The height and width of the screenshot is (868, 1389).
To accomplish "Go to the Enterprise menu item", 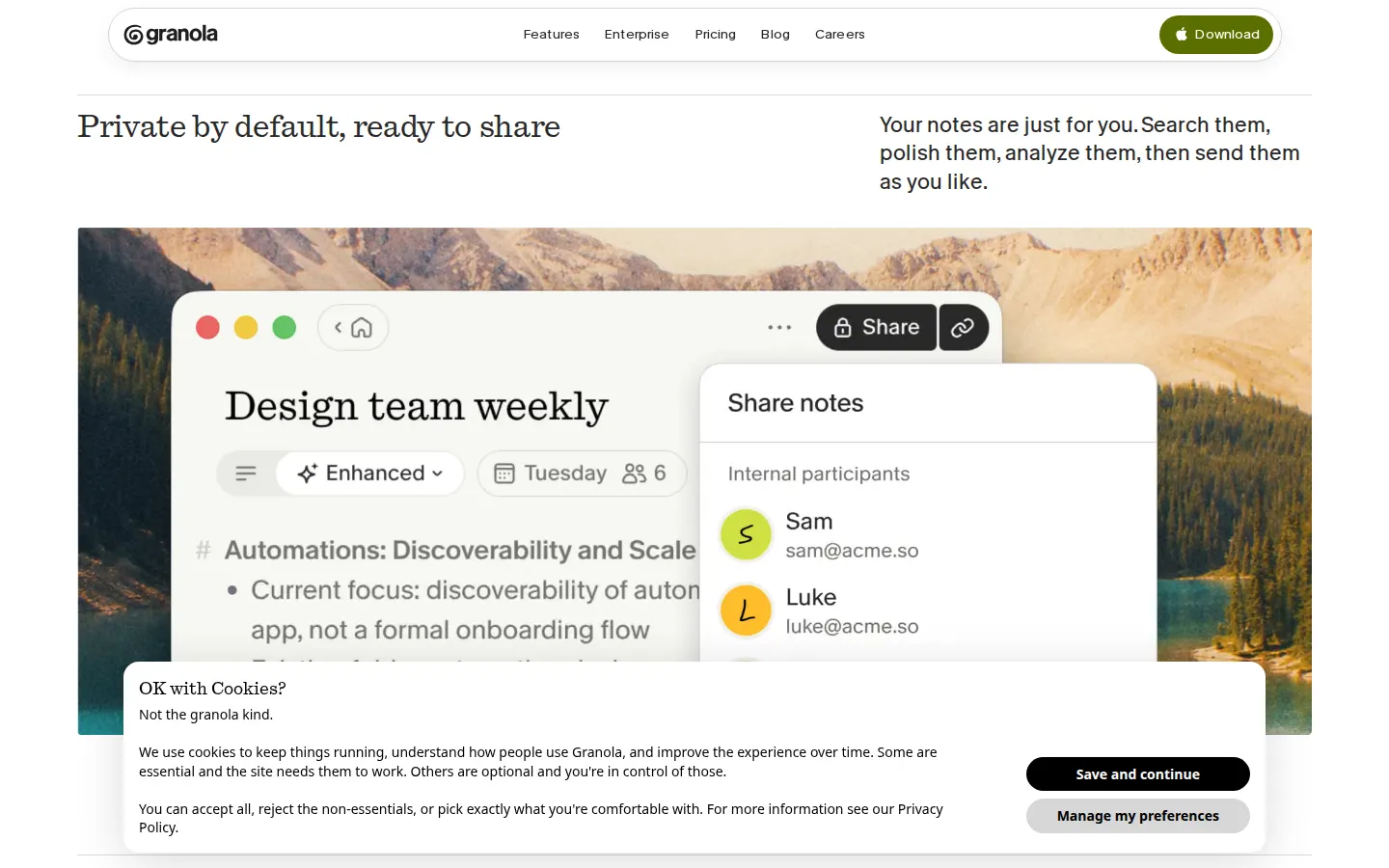I will point(637,35).
